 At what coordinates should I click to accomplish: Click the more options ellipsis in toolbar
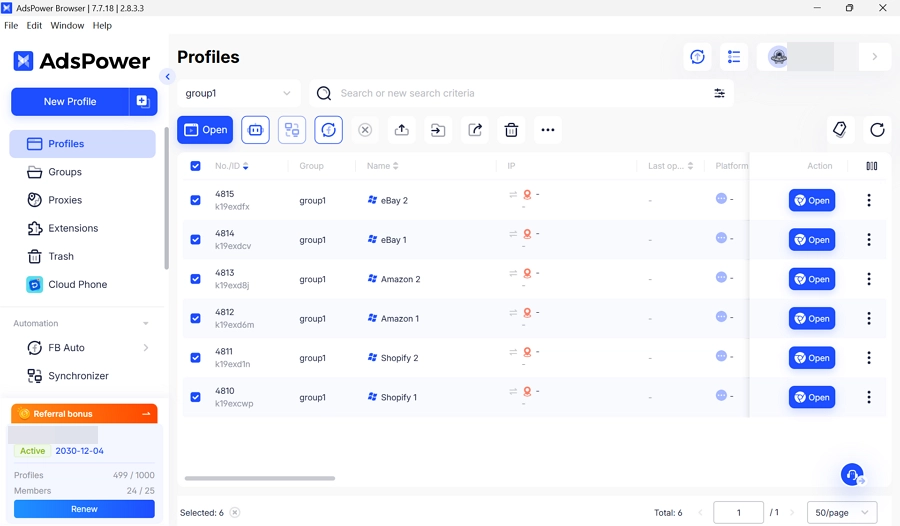548,130
